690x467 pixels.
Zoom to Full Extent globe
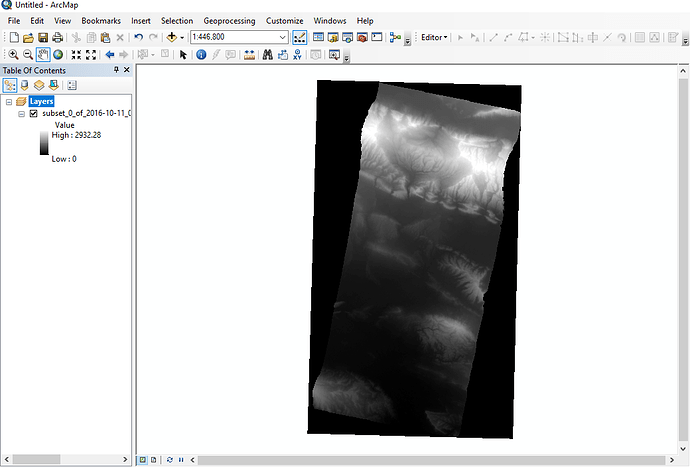(58, 55)
